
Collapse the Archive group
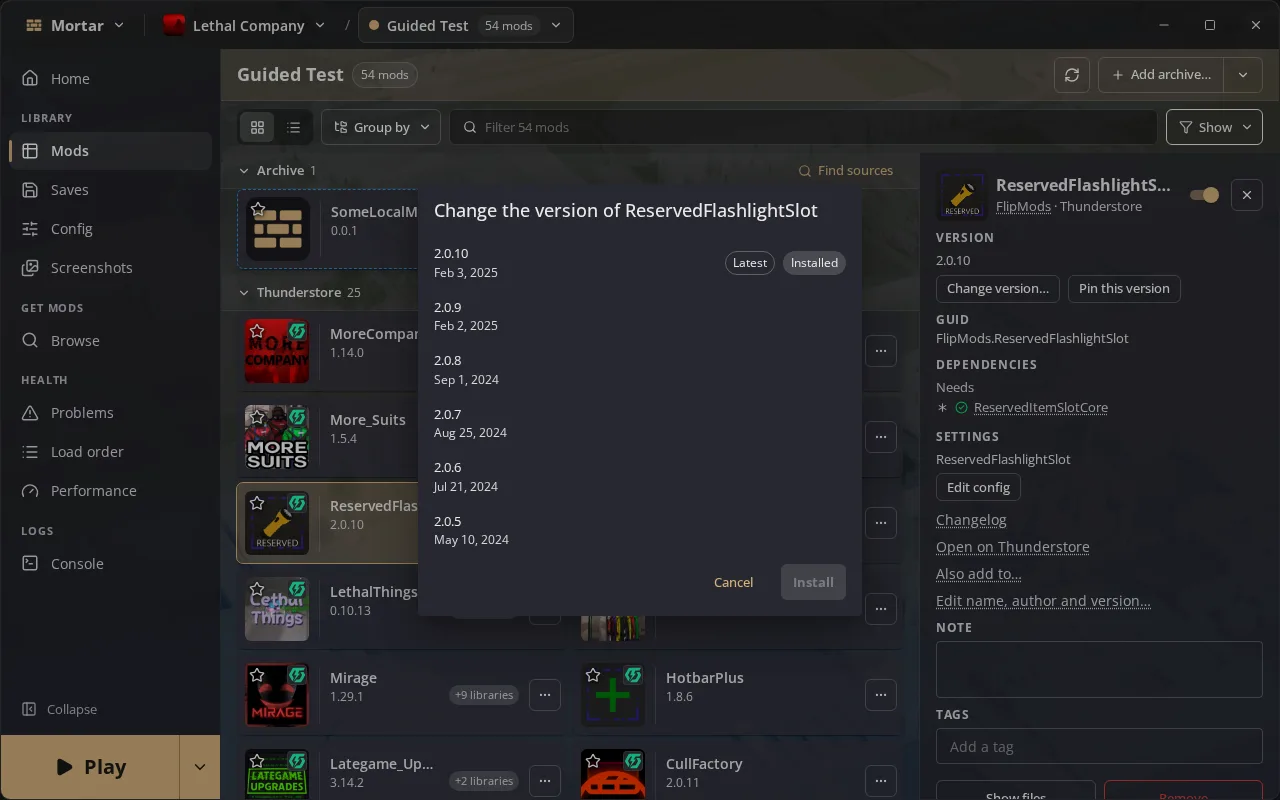pos(244,170)
